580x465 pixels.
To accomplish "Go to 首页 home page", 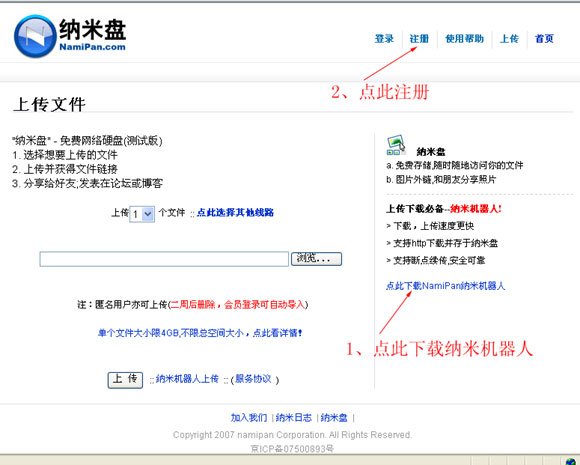I will [544, 38].
